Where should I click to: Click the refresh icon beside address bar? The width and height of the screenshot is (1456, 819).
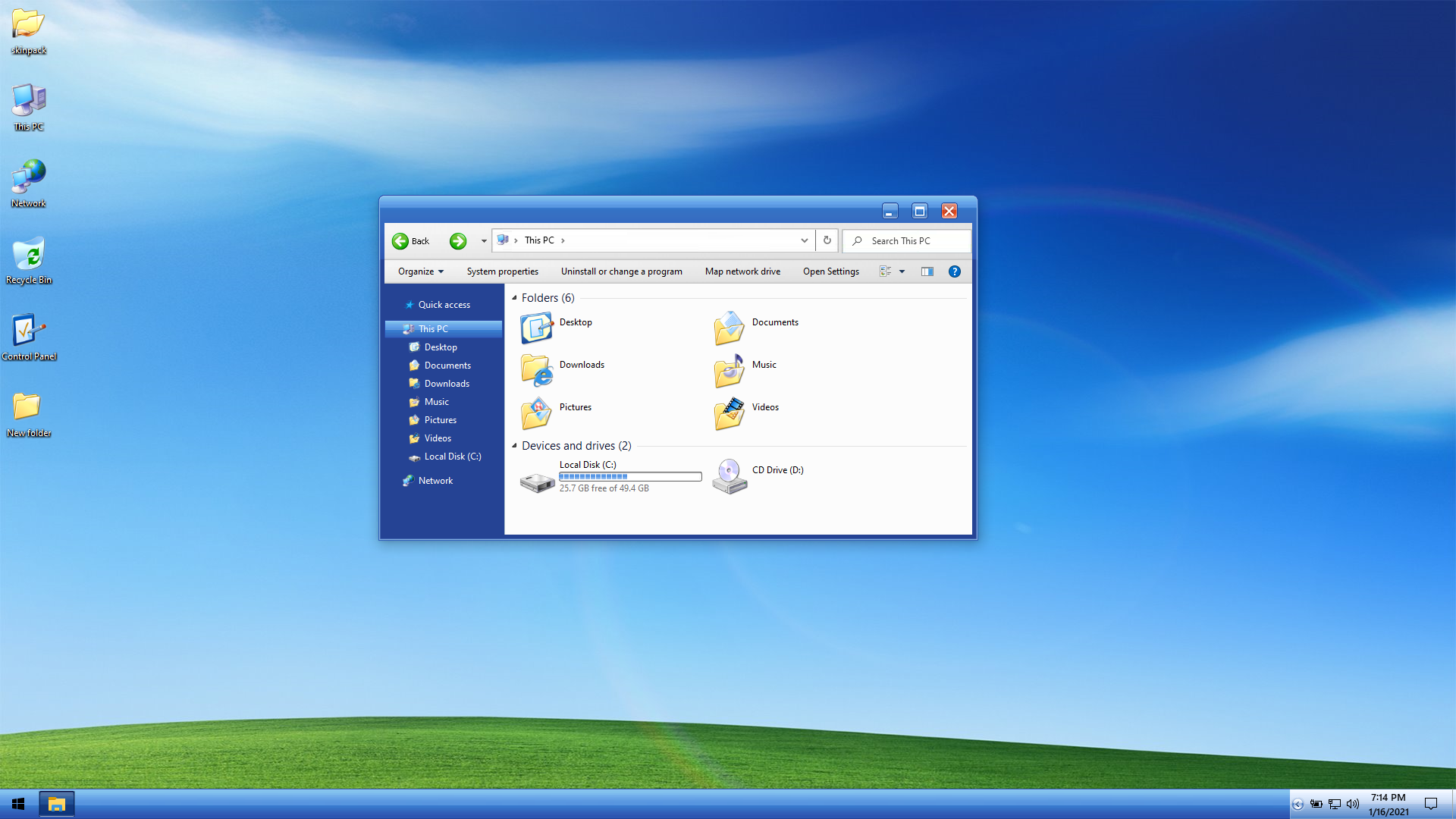pyautogui.click(x=827, y=240)
